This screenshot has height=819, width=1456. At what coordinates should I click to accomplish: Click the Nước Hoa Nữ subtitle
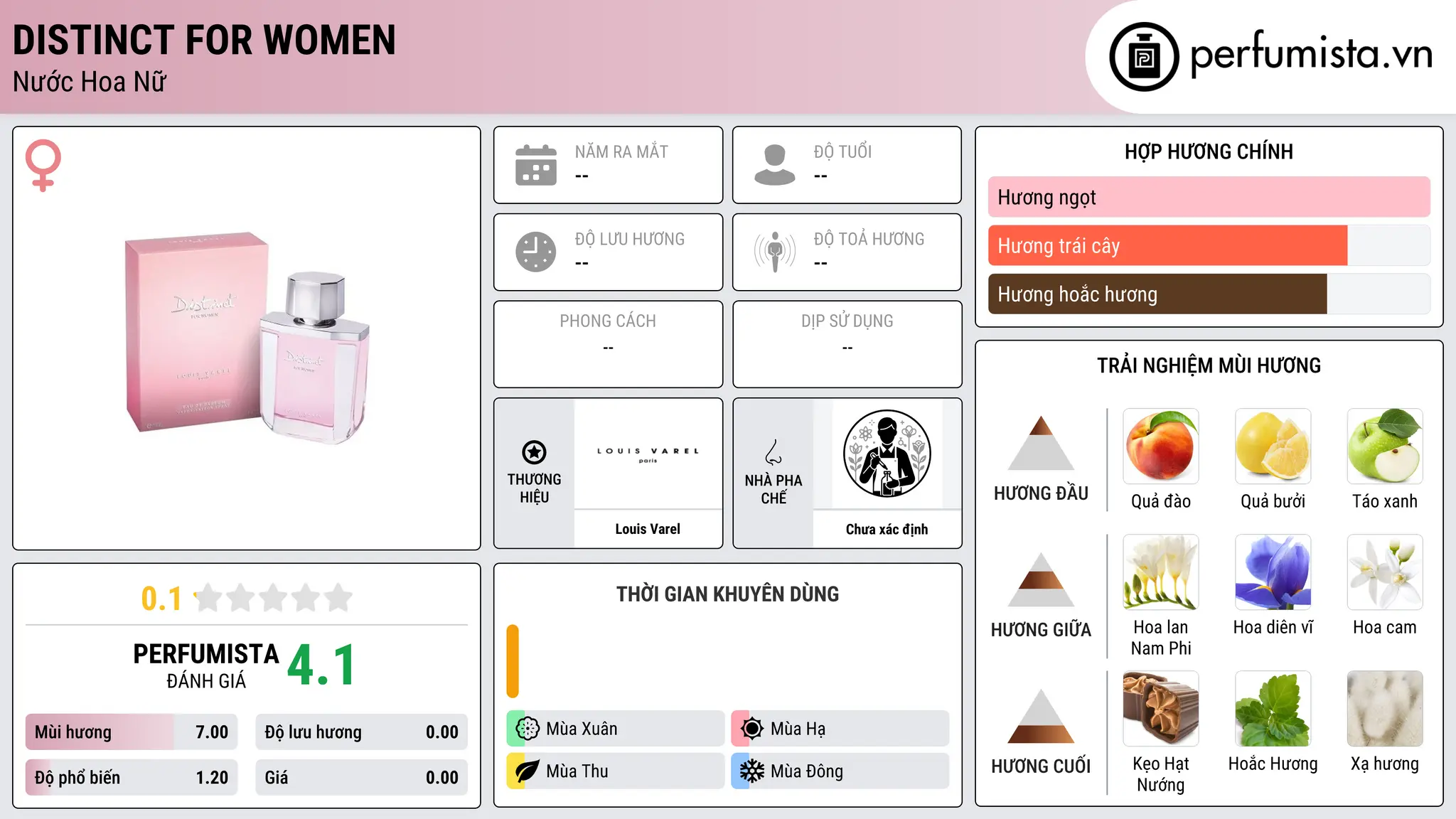click(90, 82)
